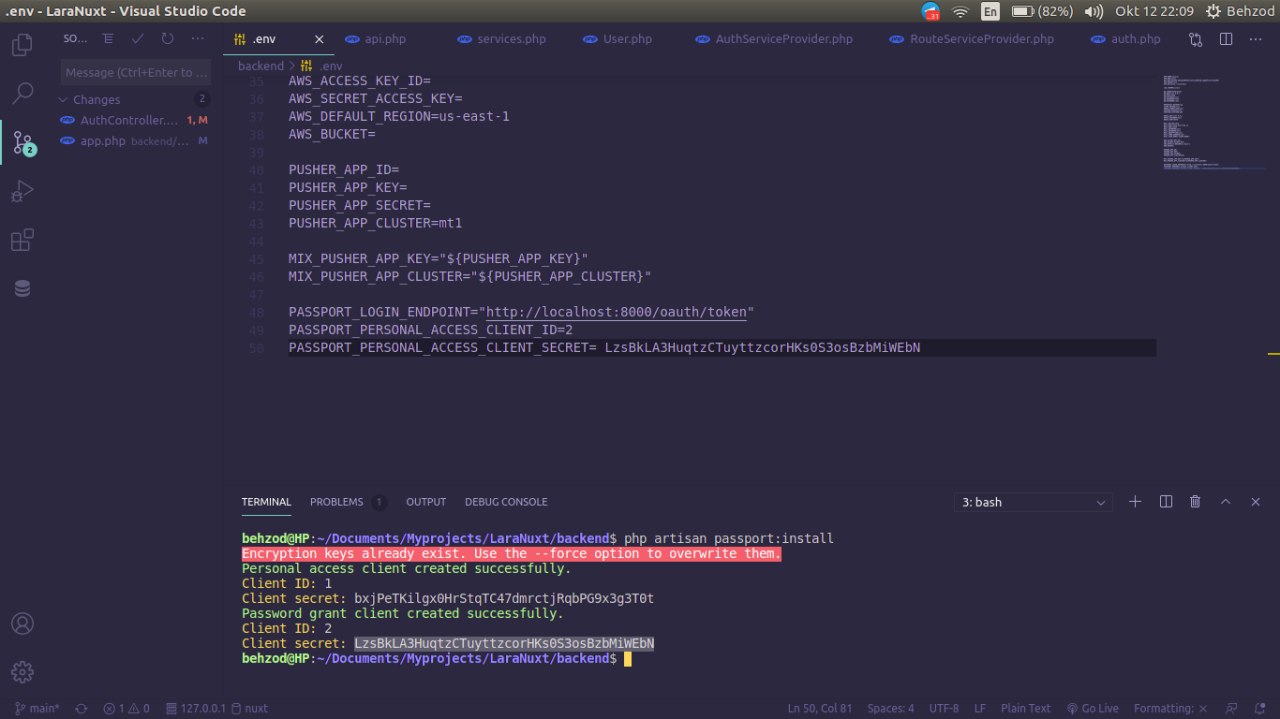
Task: Switch to the auth.php tab
Action: click(x=1135, y=39)
